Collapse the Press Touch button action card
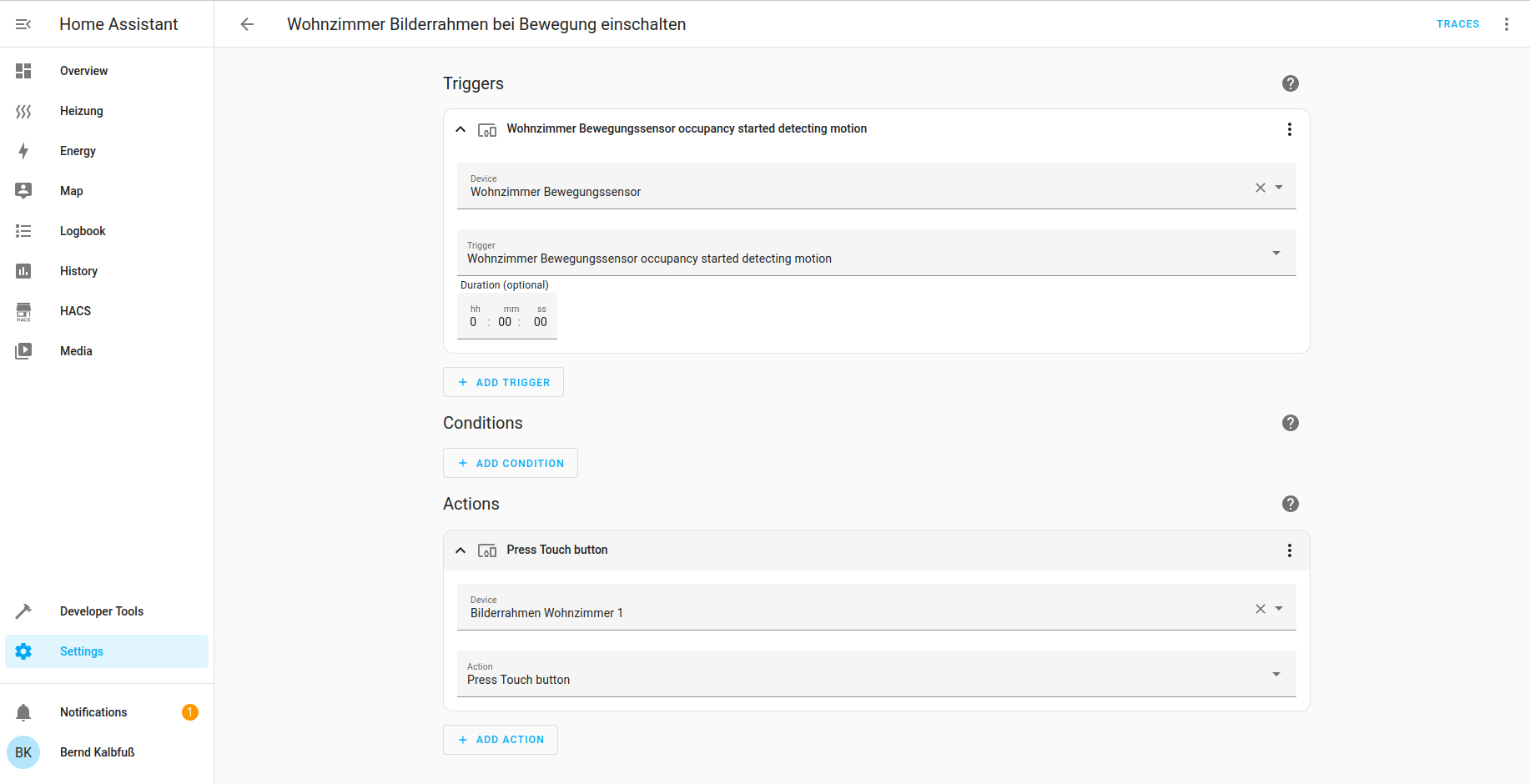The height and width of the screenshot is (784, 1530). tap(461, 550)
